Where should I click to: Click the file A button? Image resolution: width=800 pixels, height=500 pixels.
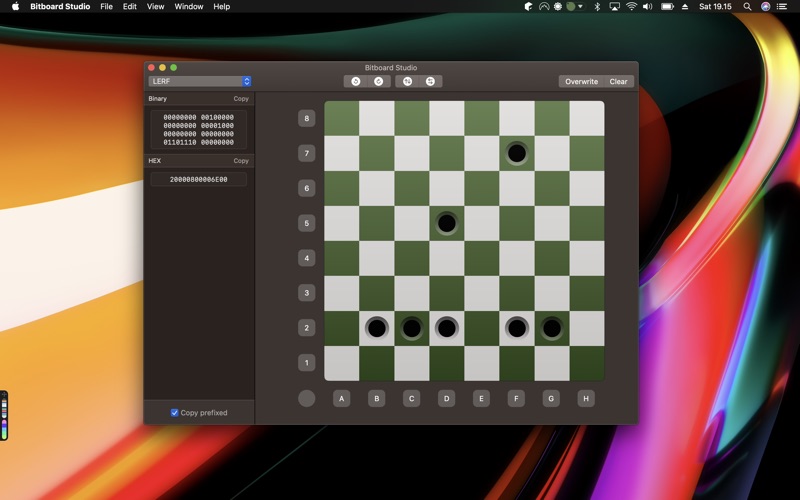(x=342, y=398)
